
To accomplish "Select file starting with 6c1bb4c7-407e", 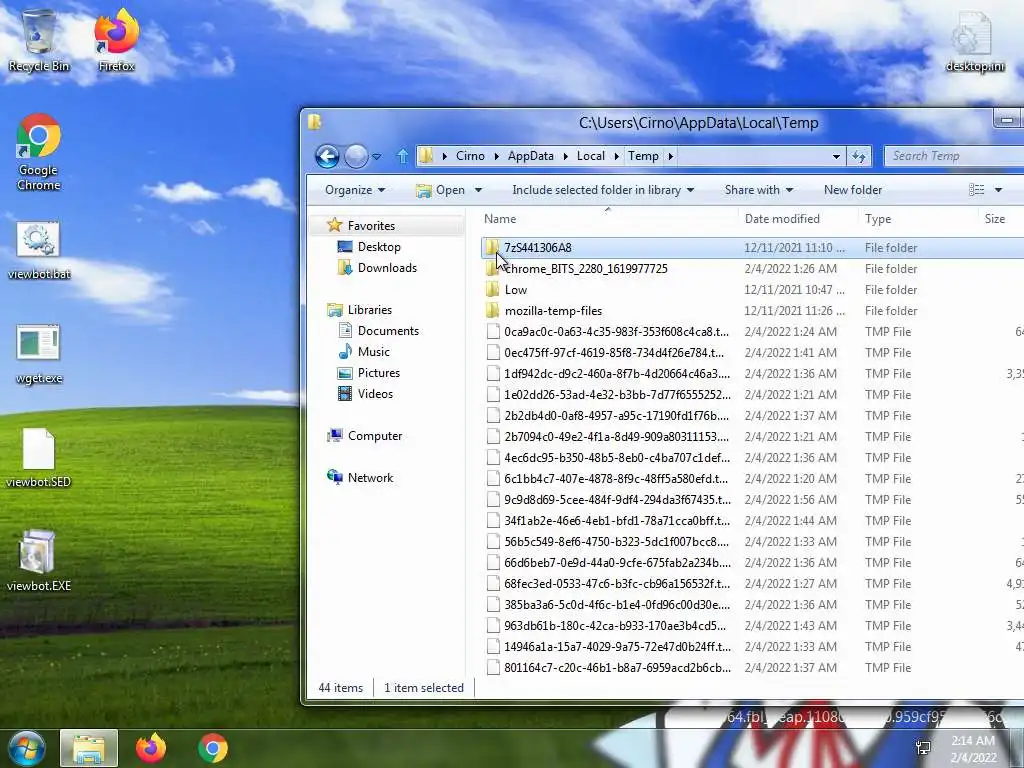I will [x=616, y=479].
